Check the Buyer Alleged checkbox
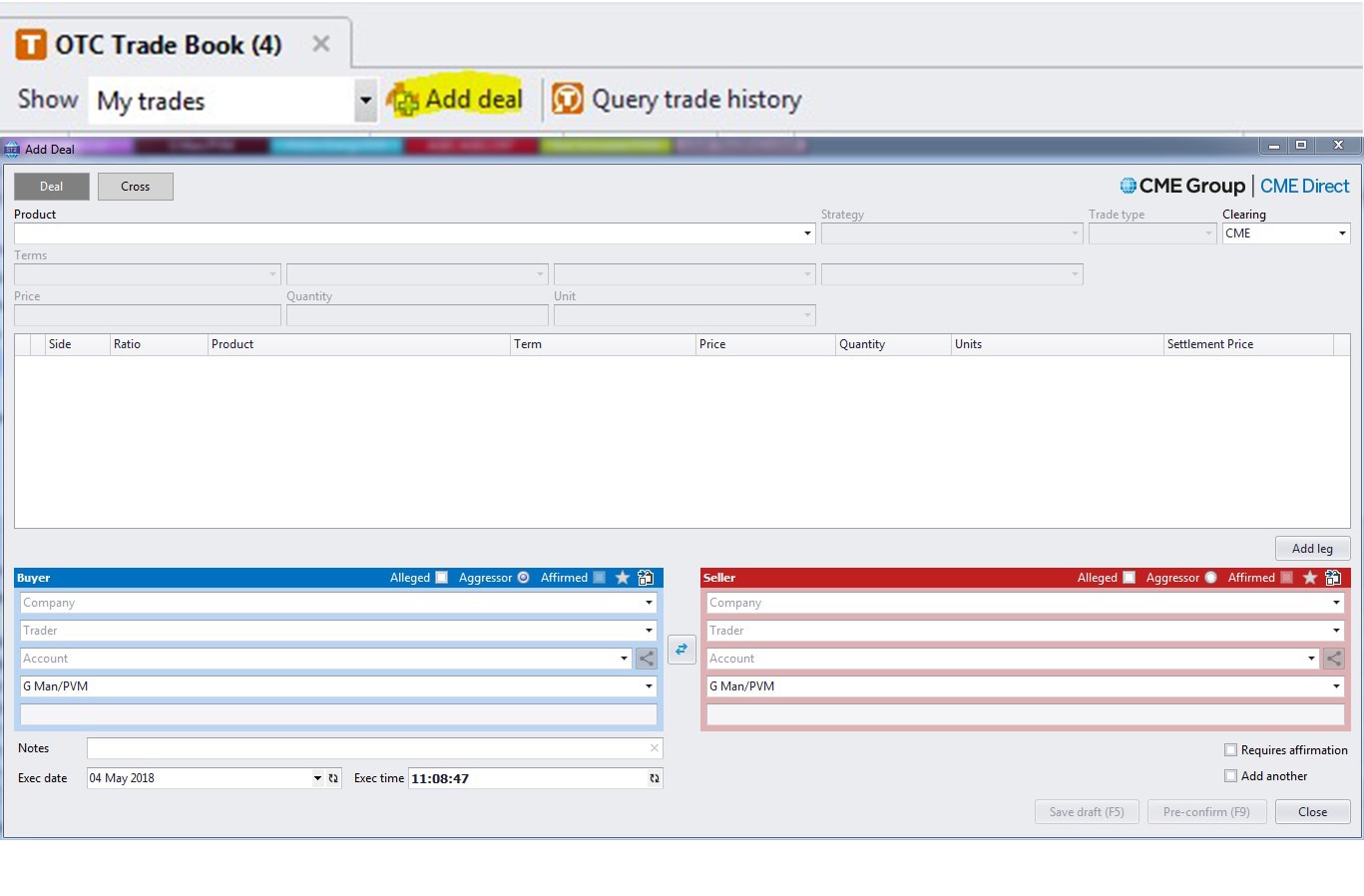Screen dimensions: 1364x896 441,578
